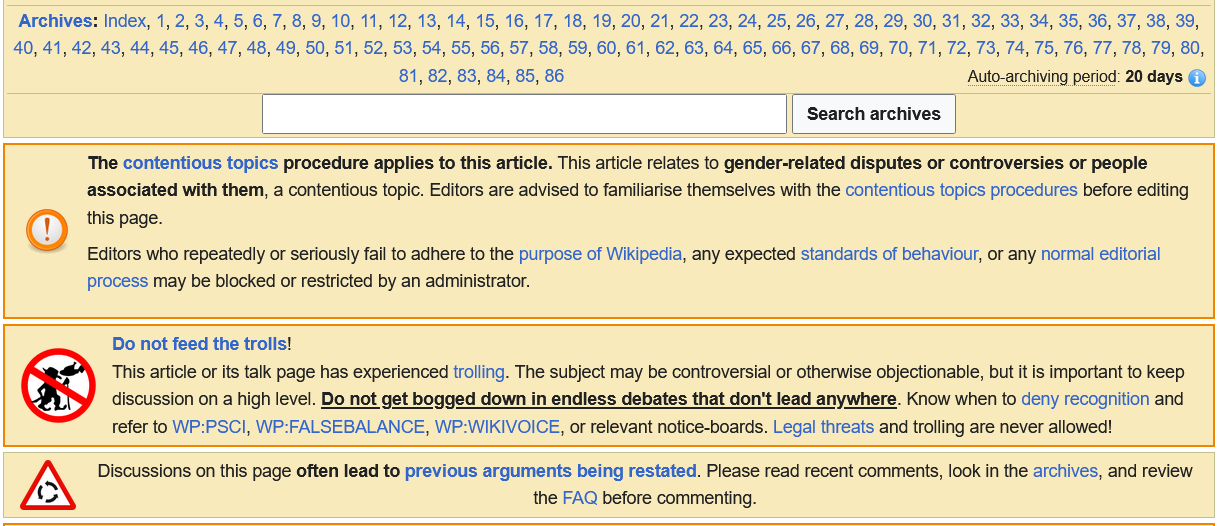Open archive page 39
This screenshot has height=526, width=1221.
(1185, 21)
